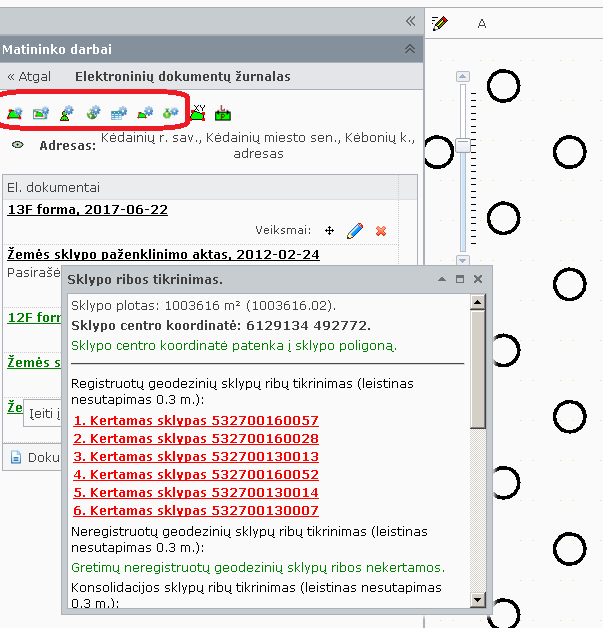Click the A text tool on map toolbar
Viewport: 603px width, 628px height.
point(482,24)
